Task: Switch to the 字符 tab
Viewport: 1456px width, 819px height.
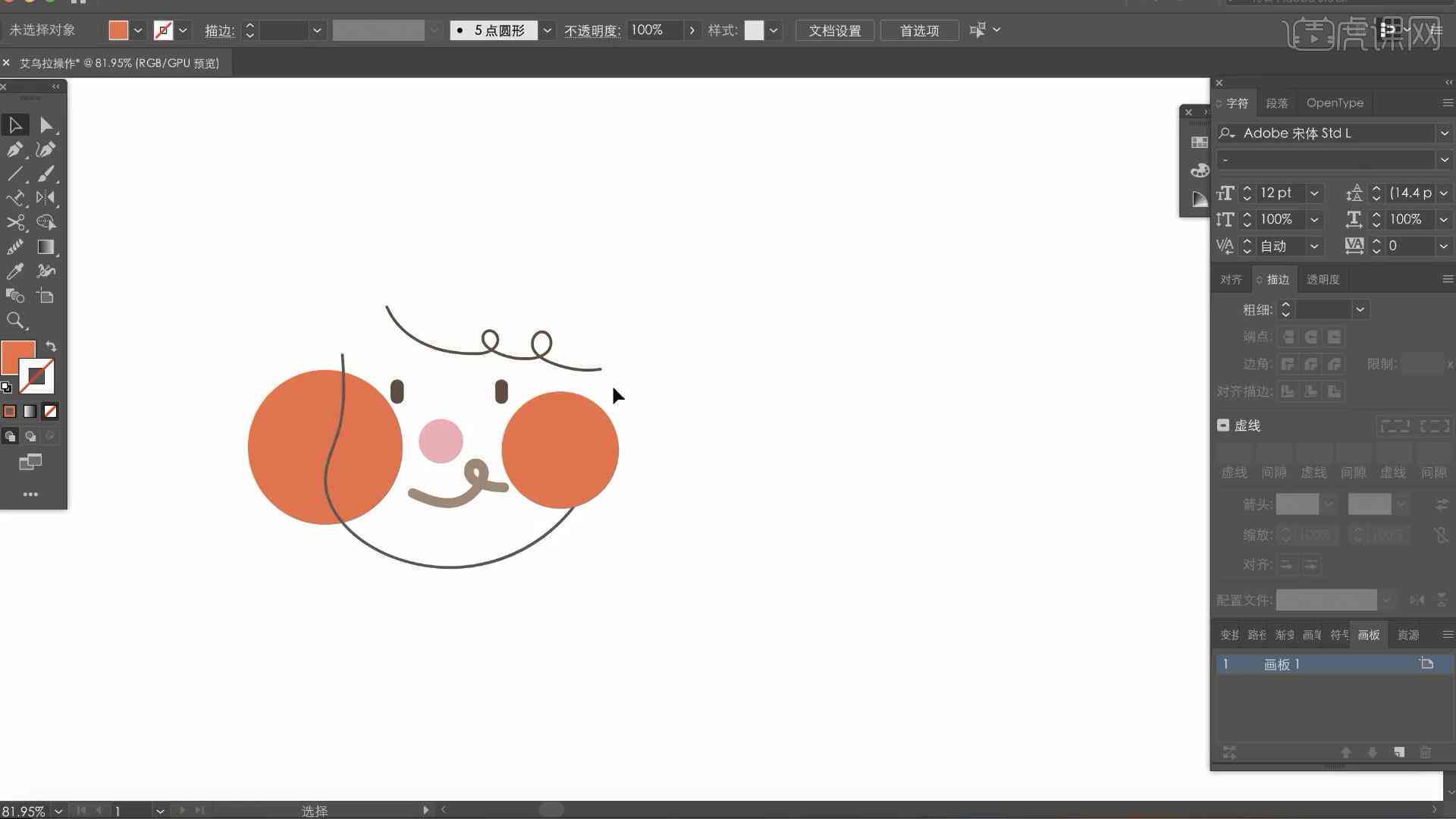Action: 1237,103
